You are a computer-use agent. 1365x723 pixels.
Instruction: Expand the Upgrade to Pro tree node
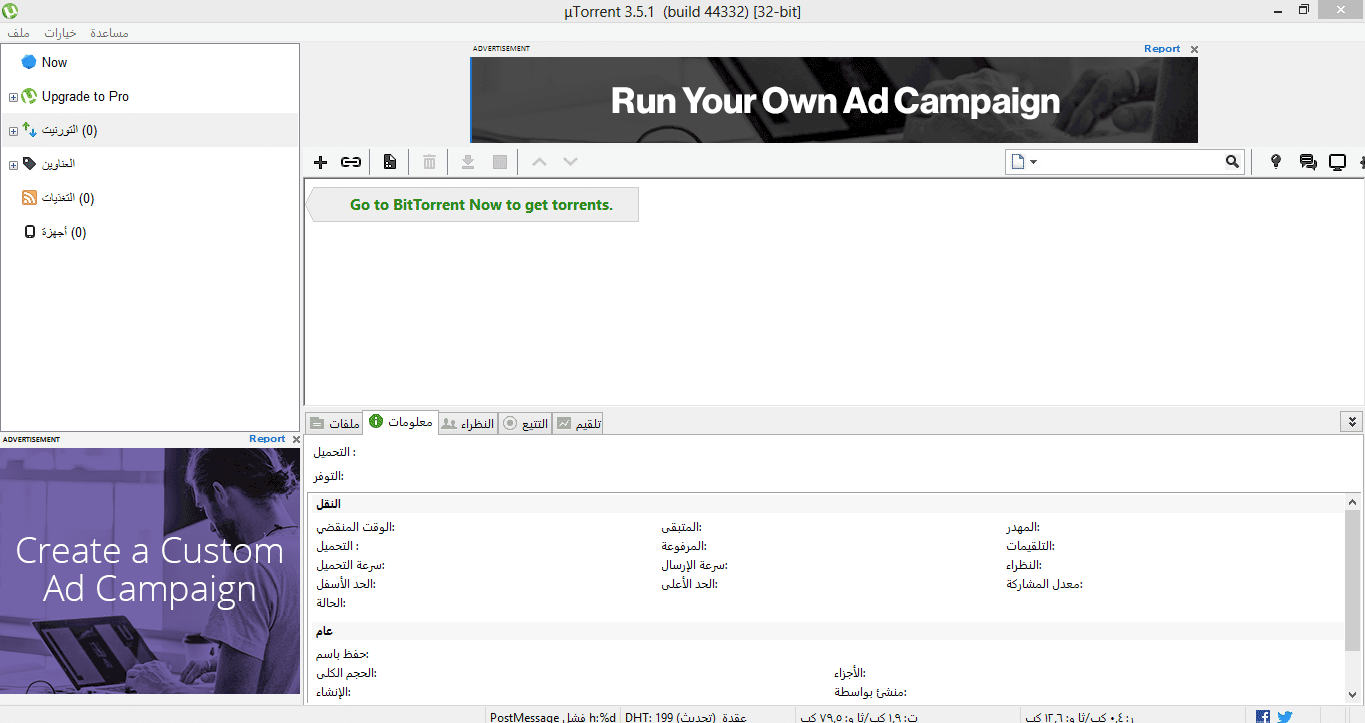13,97
